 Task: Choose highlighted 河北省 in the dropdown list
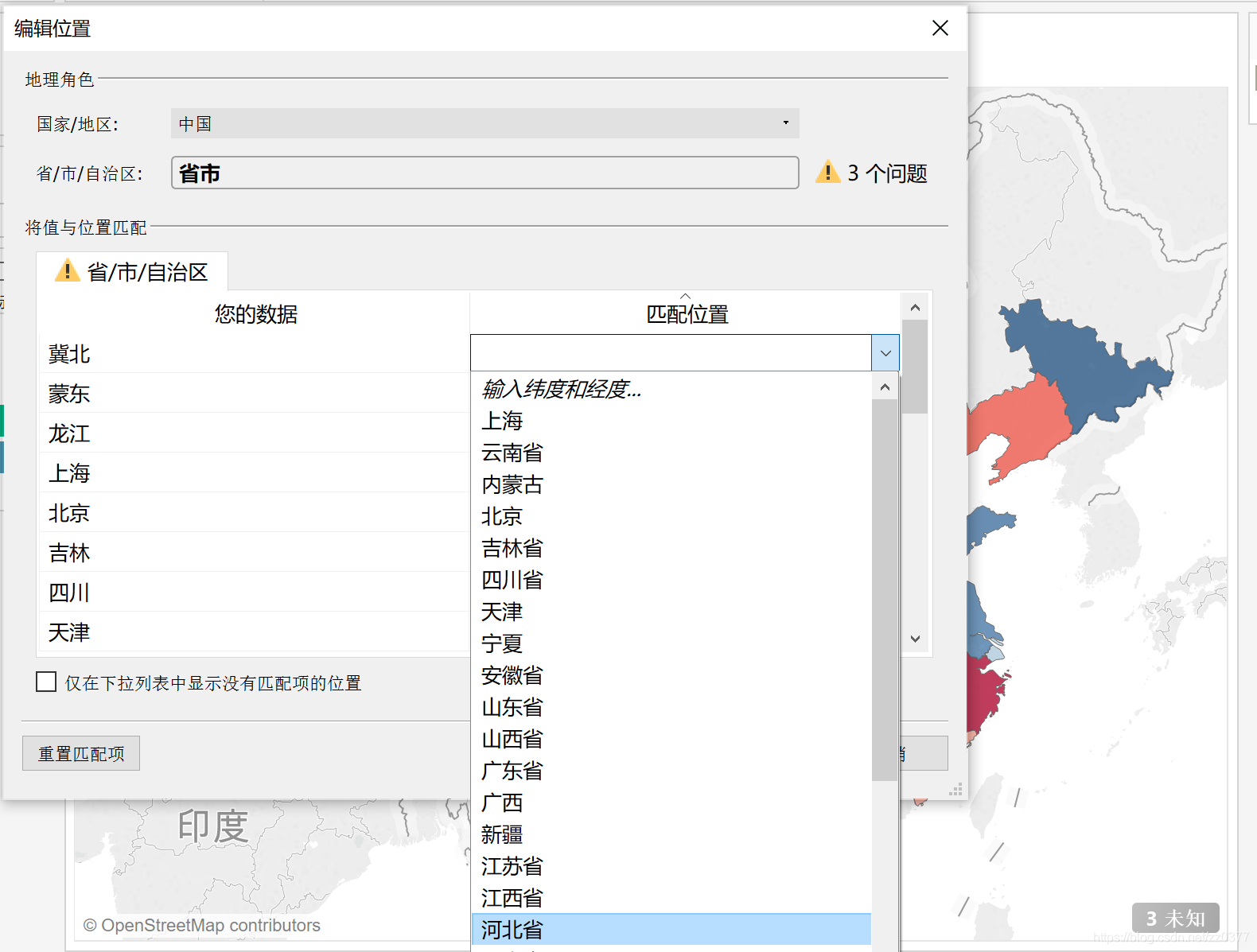point(671,930)
